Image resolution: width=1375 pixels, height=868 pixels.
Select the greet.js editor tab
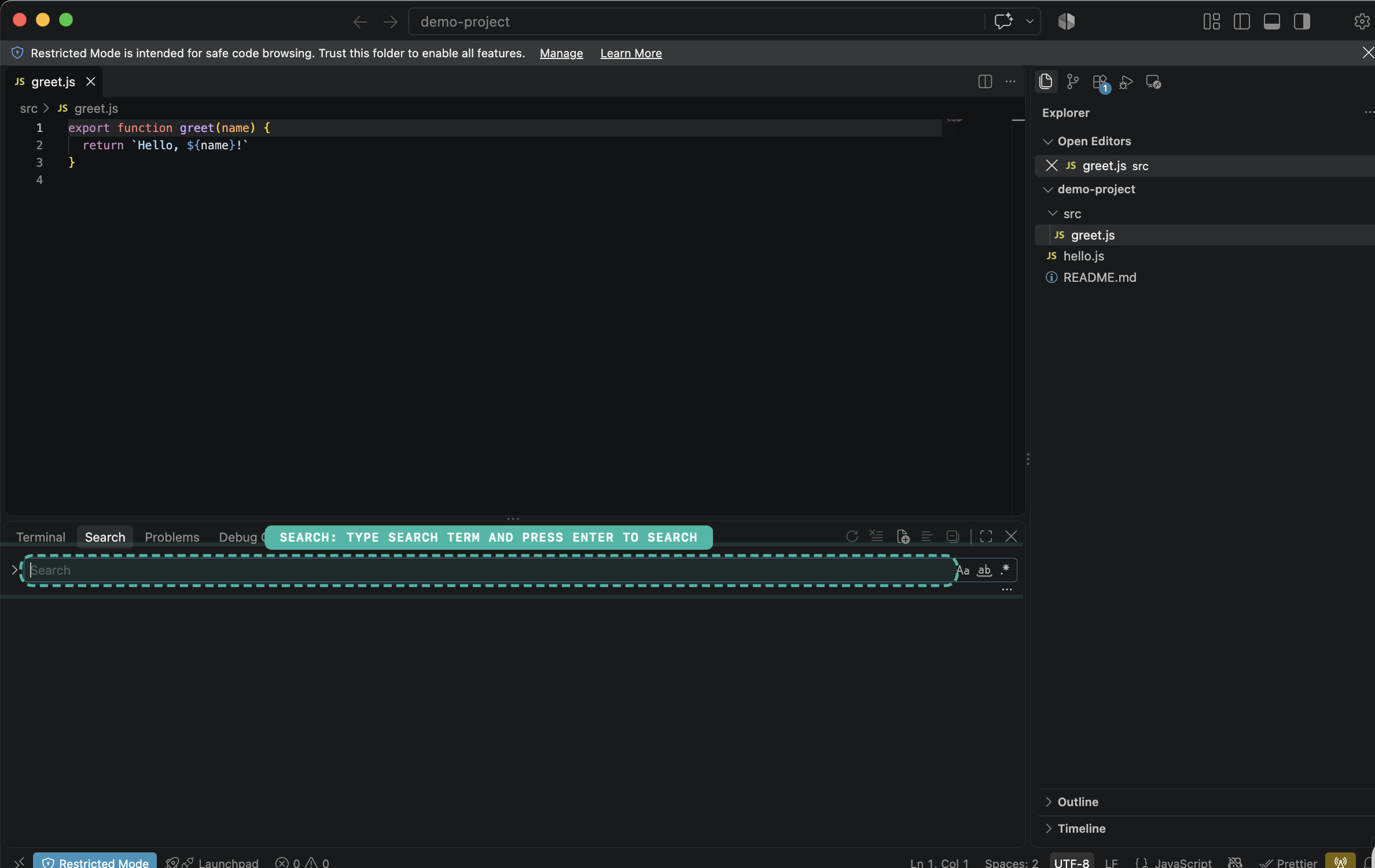point(52,82)
